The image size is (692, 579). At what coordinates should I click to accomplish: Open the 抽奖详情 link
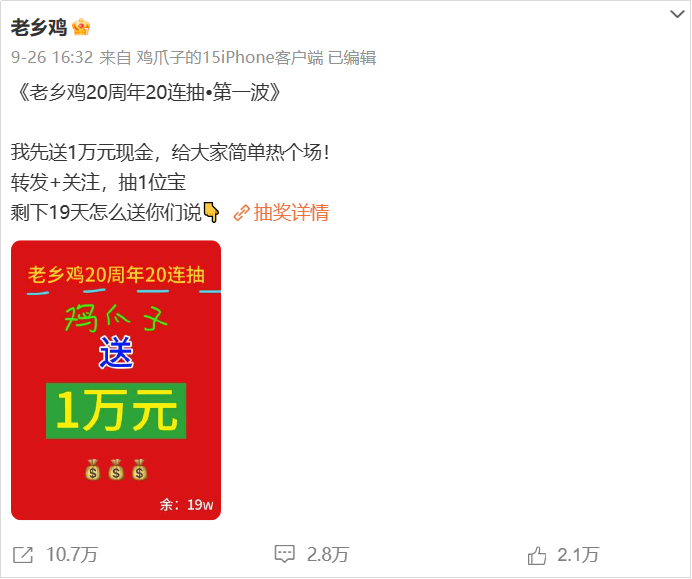291,213
